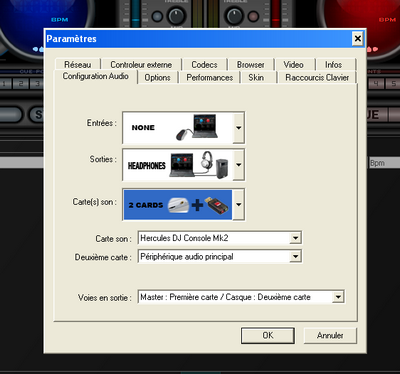This screenshot has width=400, height=374.
Task: Open the Controleur externe tab
Action: (x=141, y=65)
